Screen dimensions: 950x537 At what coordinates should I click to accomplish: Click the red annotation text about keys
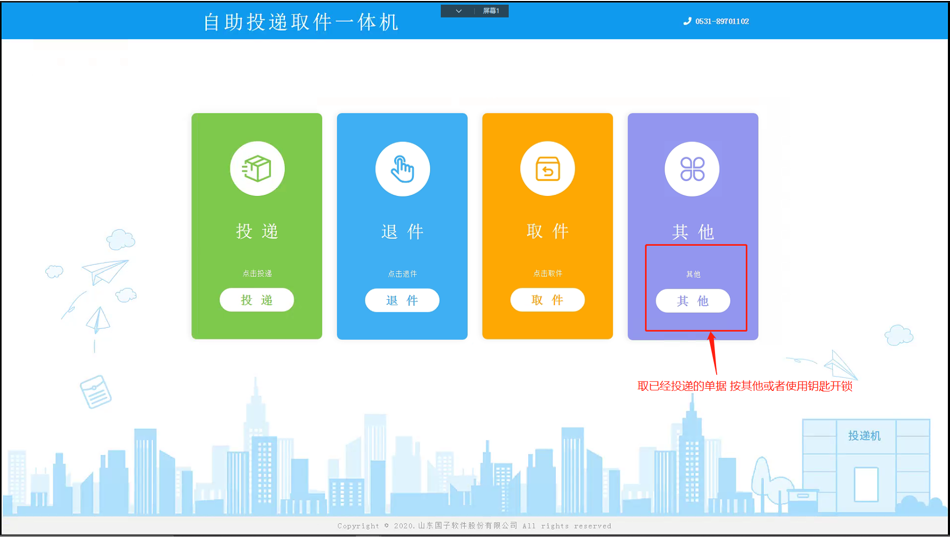point(745,386)
